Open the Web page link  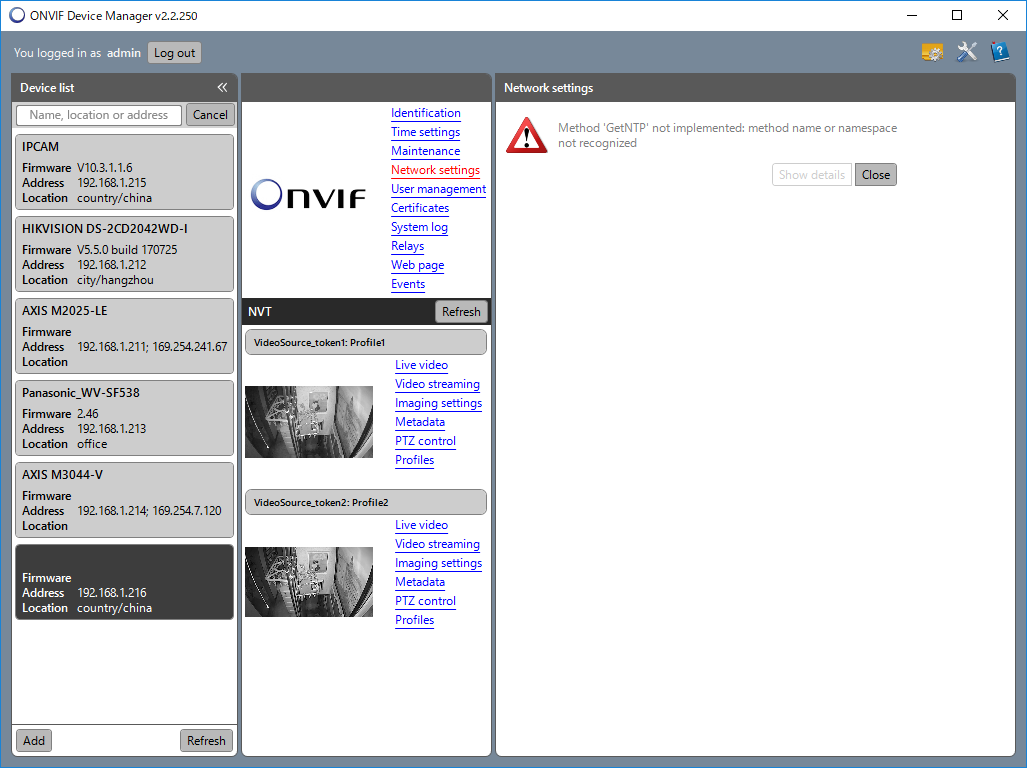417,265
